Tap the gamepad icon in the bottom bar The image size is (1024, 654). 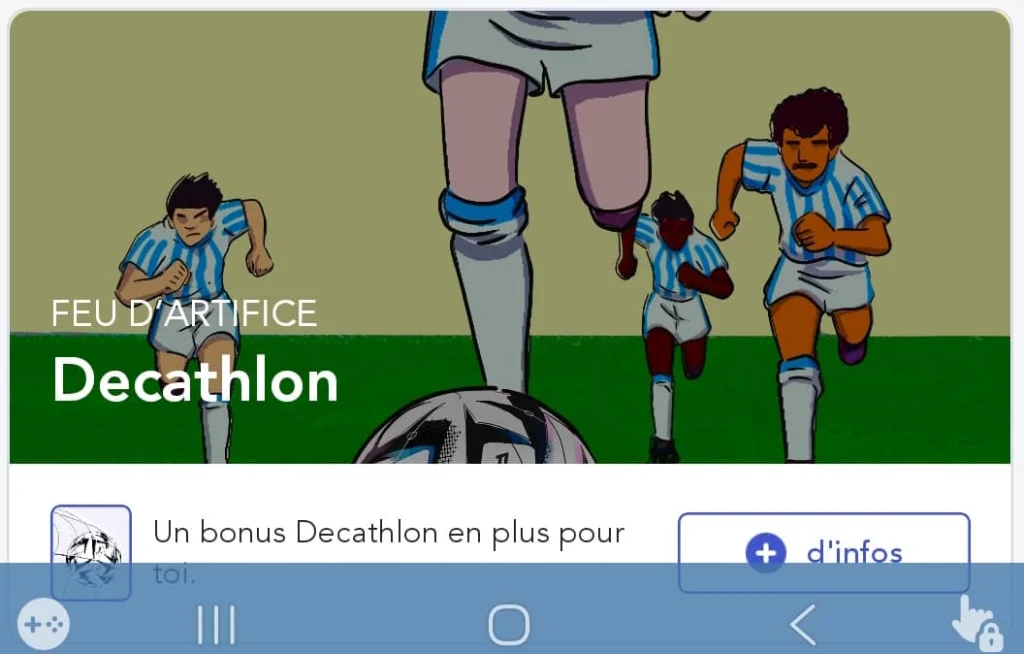tap(43, 624)
